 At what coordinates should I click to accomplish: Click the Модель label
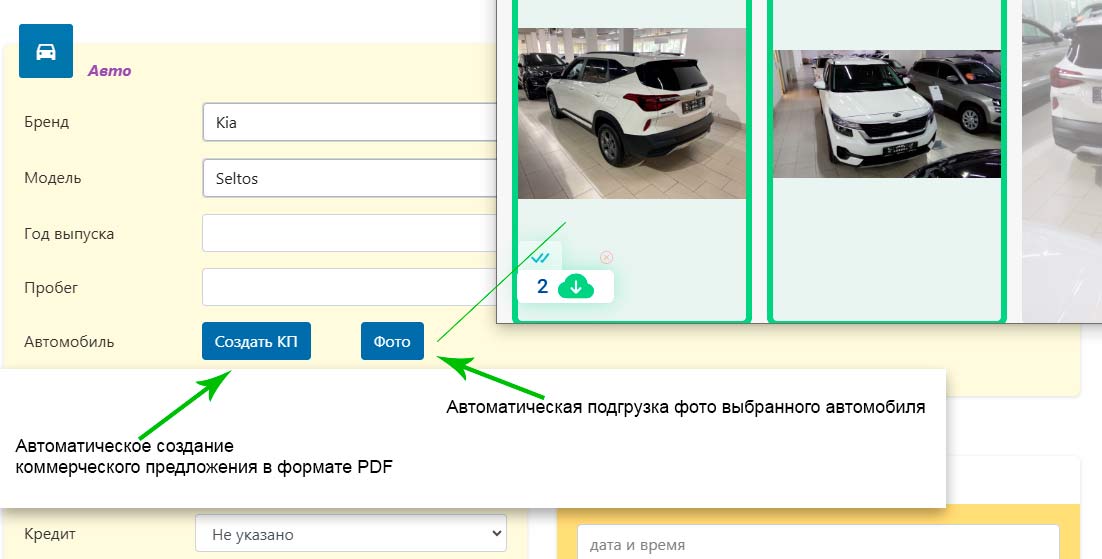[53, 178]
